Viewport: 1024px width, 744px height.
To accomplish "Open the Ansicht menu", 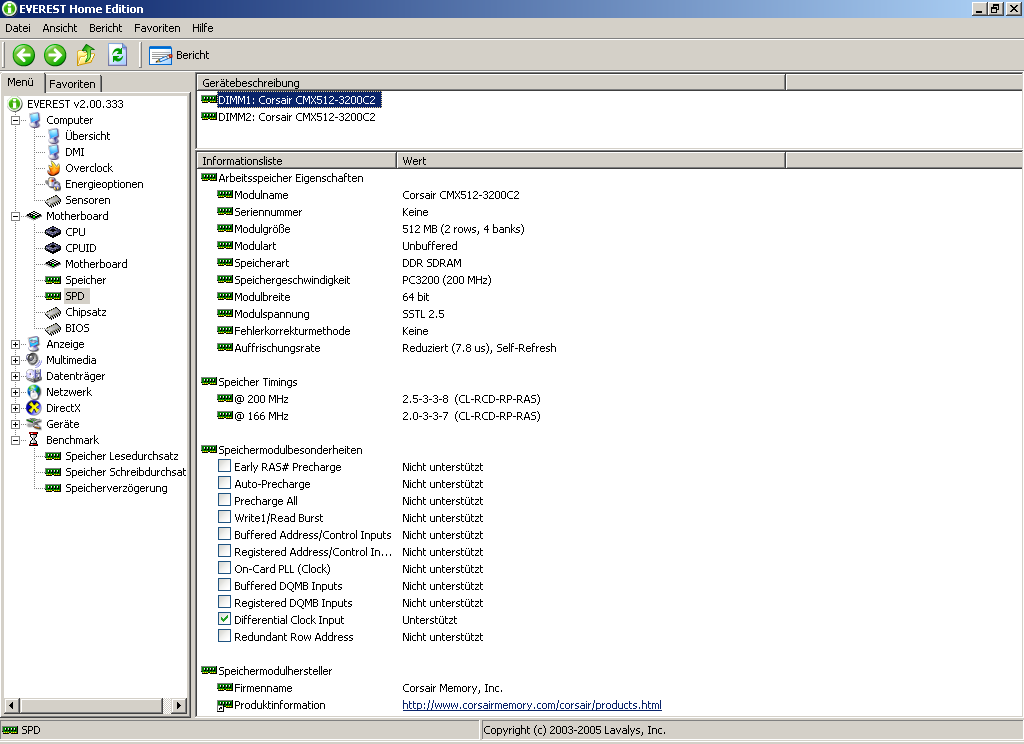I will coord(59,28).
